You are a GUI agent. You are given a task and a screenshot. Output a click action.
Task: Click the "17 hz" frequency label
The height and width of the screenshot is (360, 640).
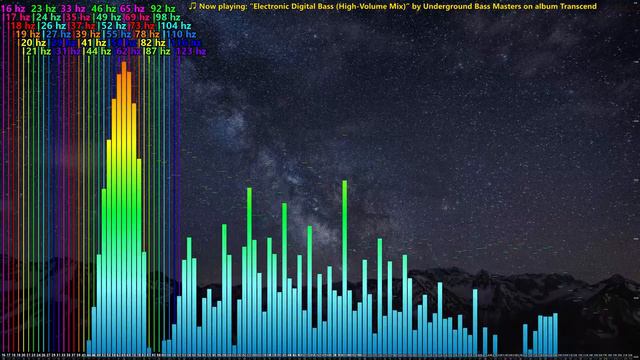coord(18,18)
